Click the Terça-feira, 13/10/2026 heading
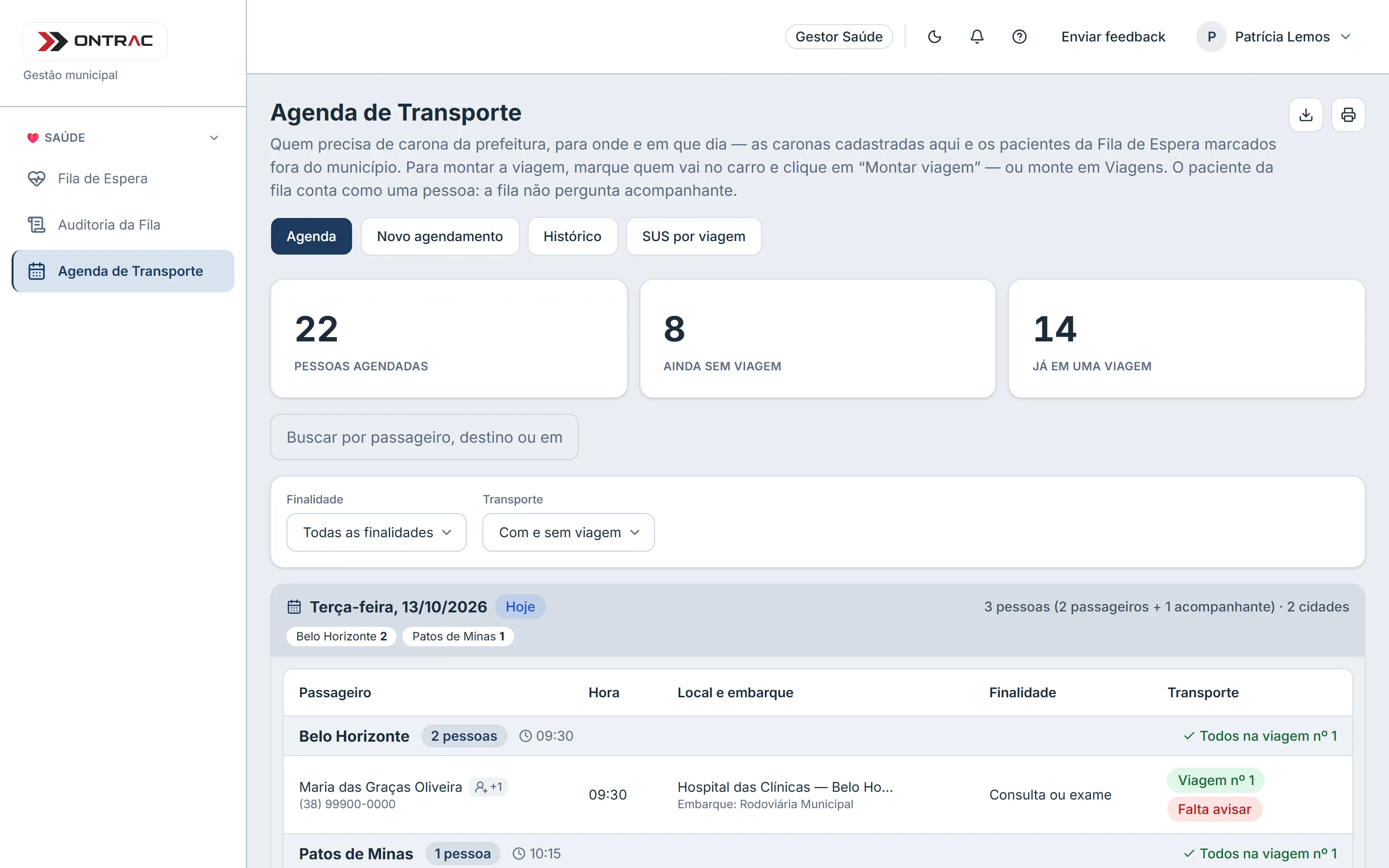1389x868 pixels. point(398,607)
